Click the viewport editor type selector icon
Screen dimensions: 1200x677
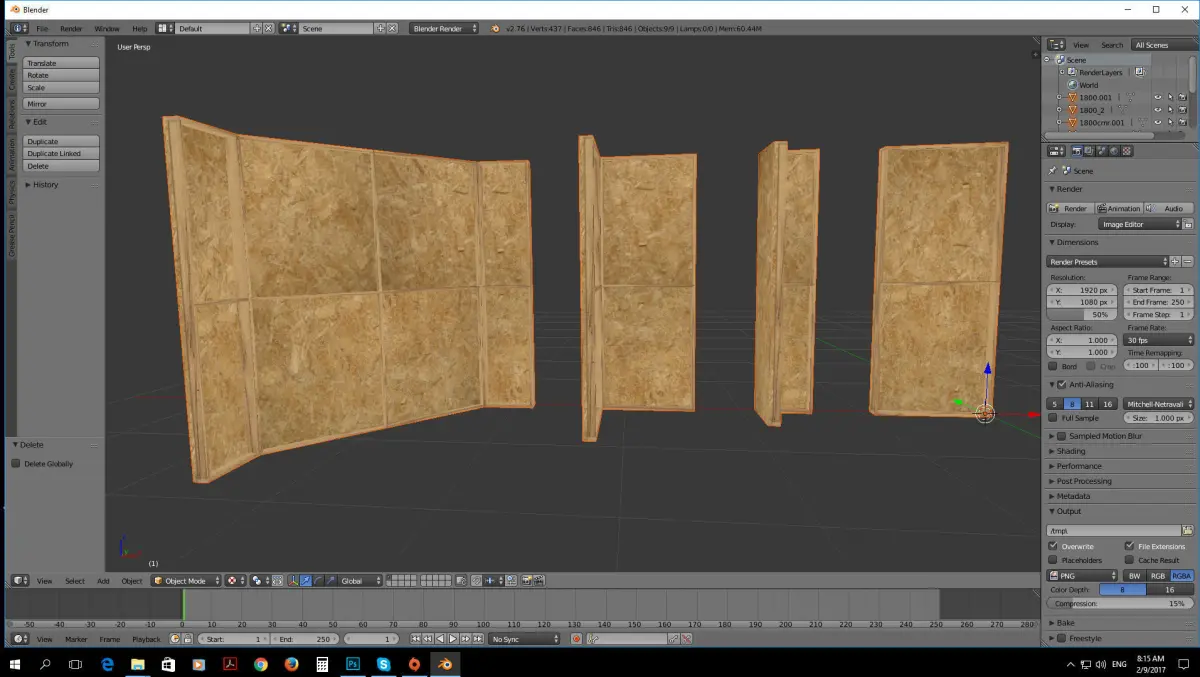pos(20,580)
